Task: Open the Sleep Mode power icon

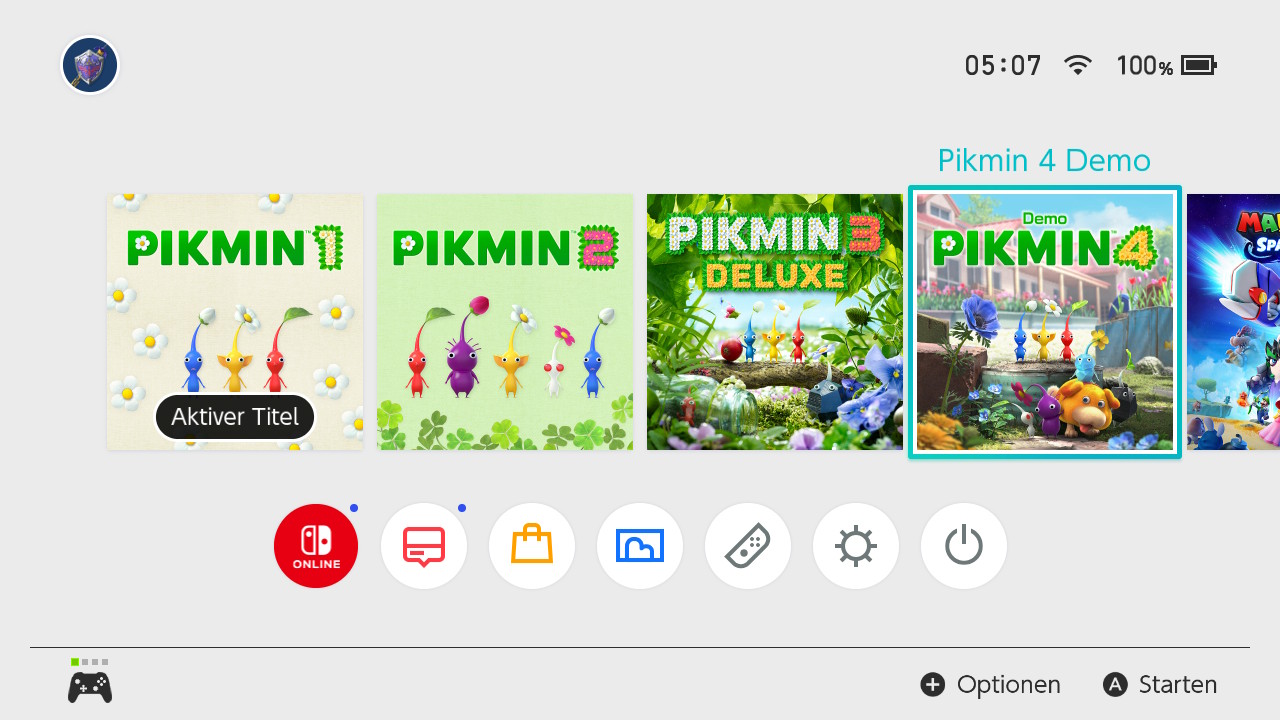Action: [964, 546]
